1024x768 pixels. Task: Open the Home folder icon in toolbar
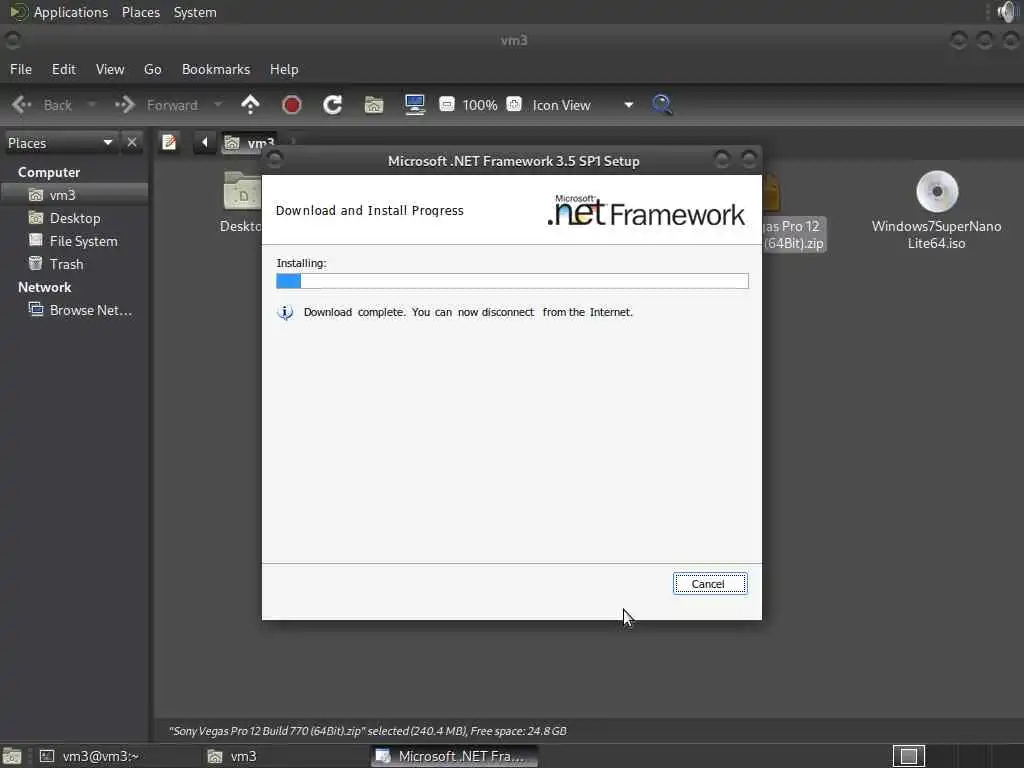point(374,104)
